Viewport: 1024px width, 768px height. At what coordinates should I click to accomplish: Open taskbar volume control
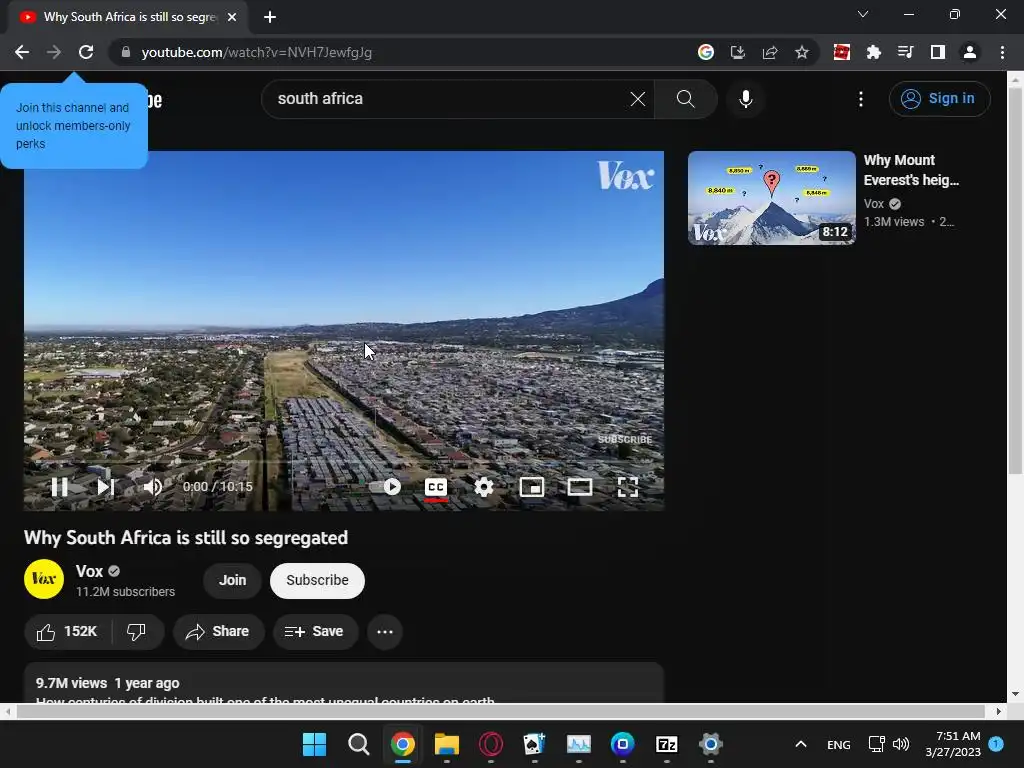pyautogui.click(x=901, y=744)
